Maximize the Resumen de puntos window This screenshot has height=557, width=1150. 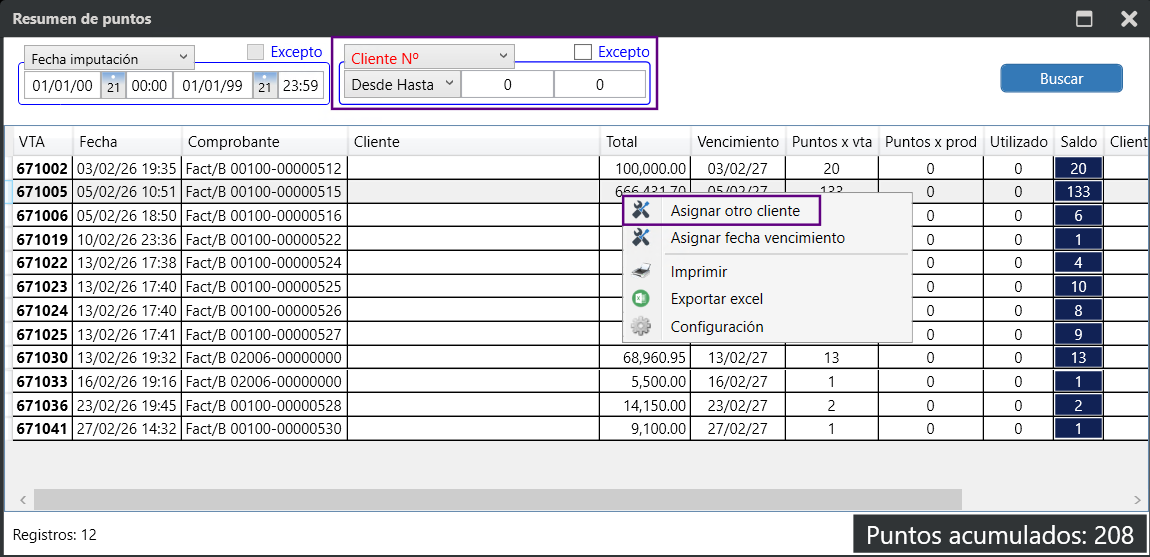tap(1083, 19)
